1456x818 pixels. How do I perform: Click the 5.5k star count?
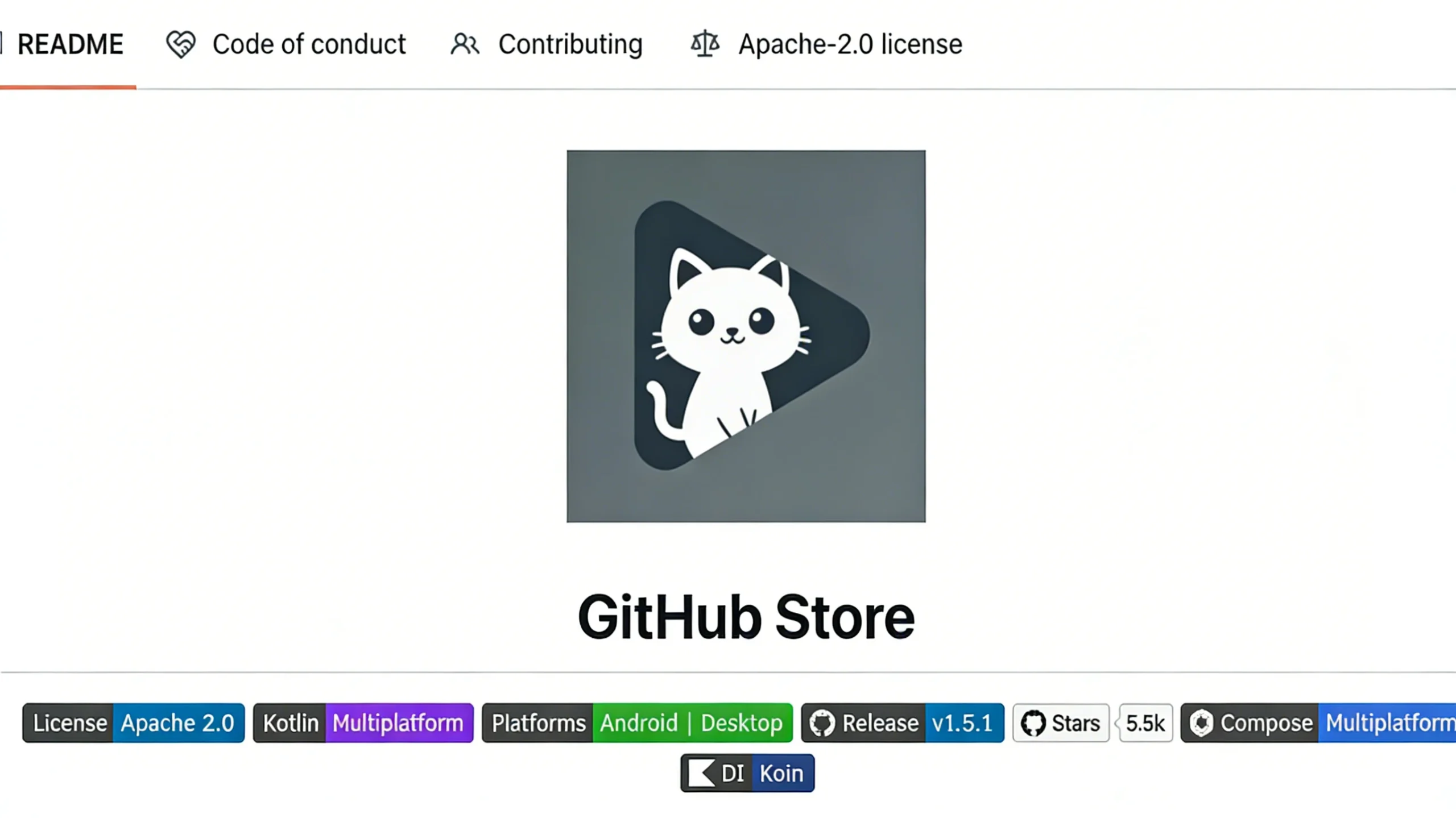pos(1145,723)
